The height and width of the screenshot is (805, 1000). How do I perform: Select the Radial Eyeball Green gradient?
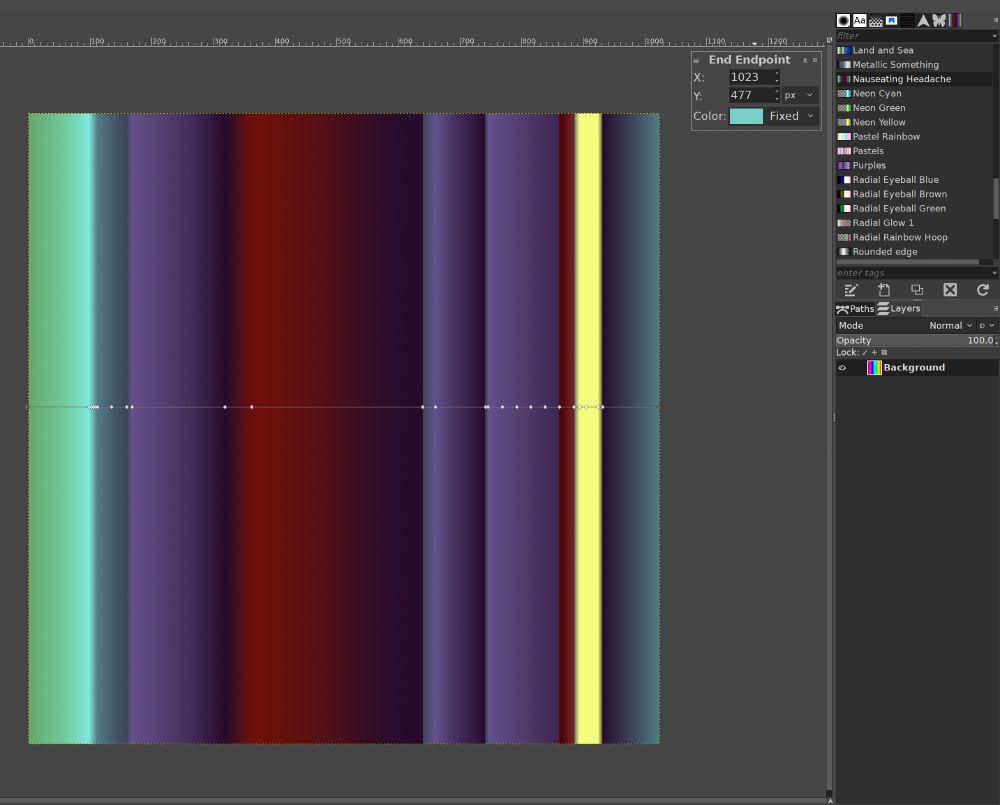point(914,208)
